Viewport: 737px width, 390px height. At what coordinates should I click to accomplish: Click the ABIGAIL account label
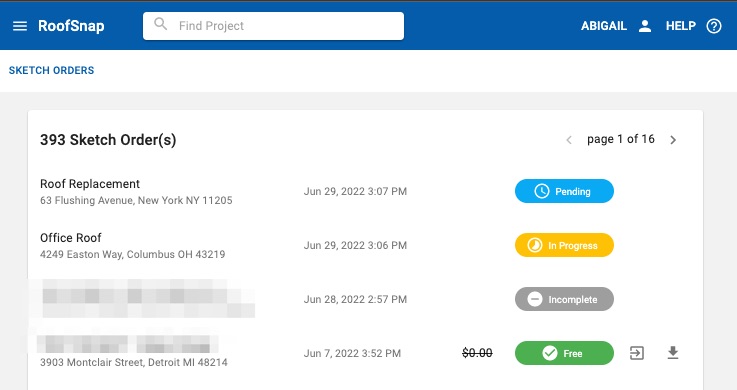[604, 26]
